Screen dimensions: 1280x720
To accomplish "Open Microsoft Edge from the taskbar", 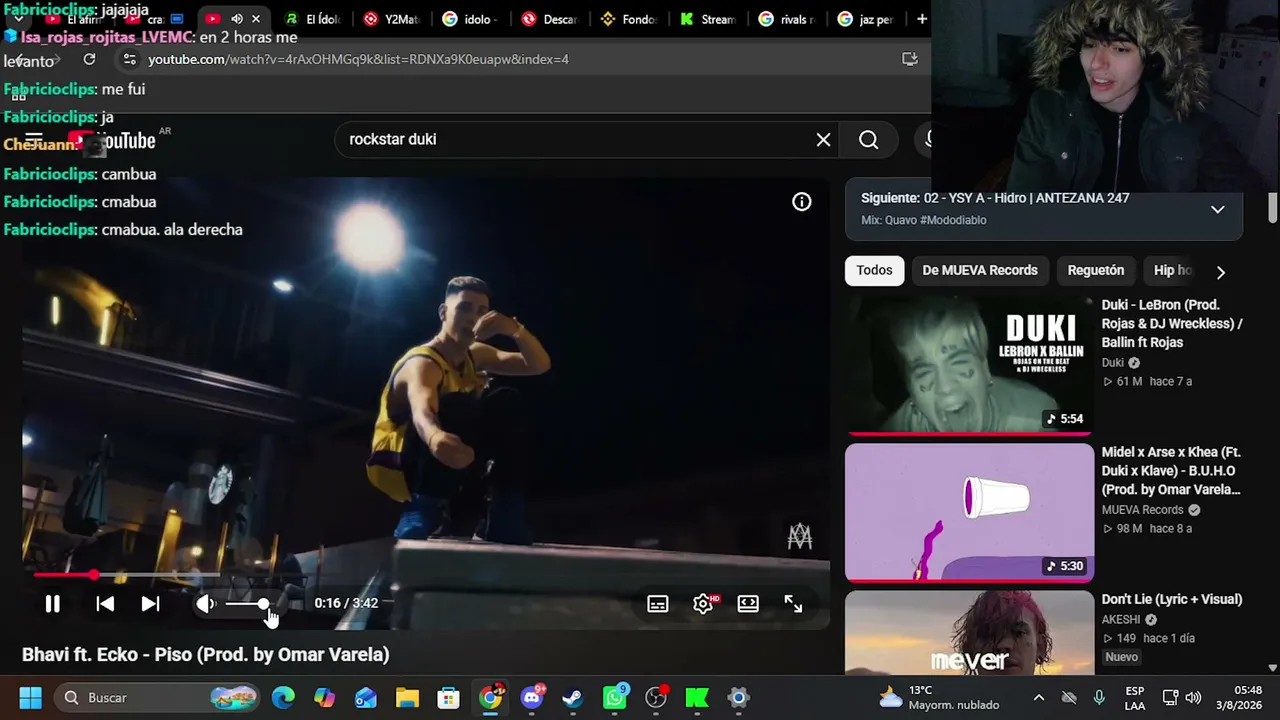I will pos(283,698).
